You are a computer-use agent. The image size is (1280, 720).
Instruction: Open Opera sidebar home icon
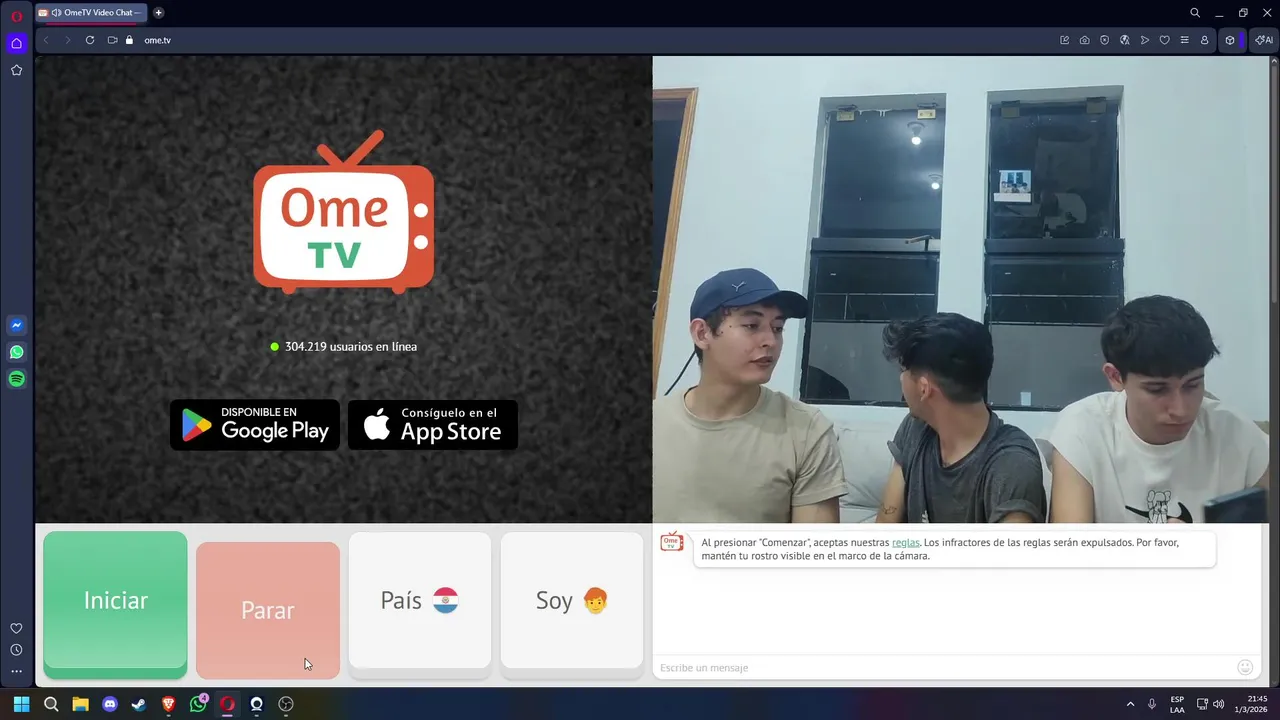click(16, 43)
